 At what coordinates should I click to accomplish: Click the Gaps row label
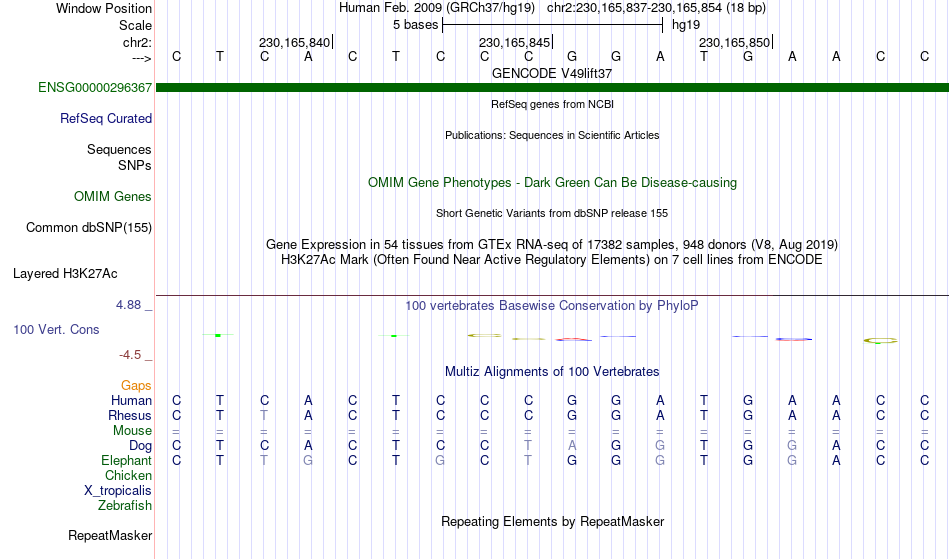coord(136,386)
